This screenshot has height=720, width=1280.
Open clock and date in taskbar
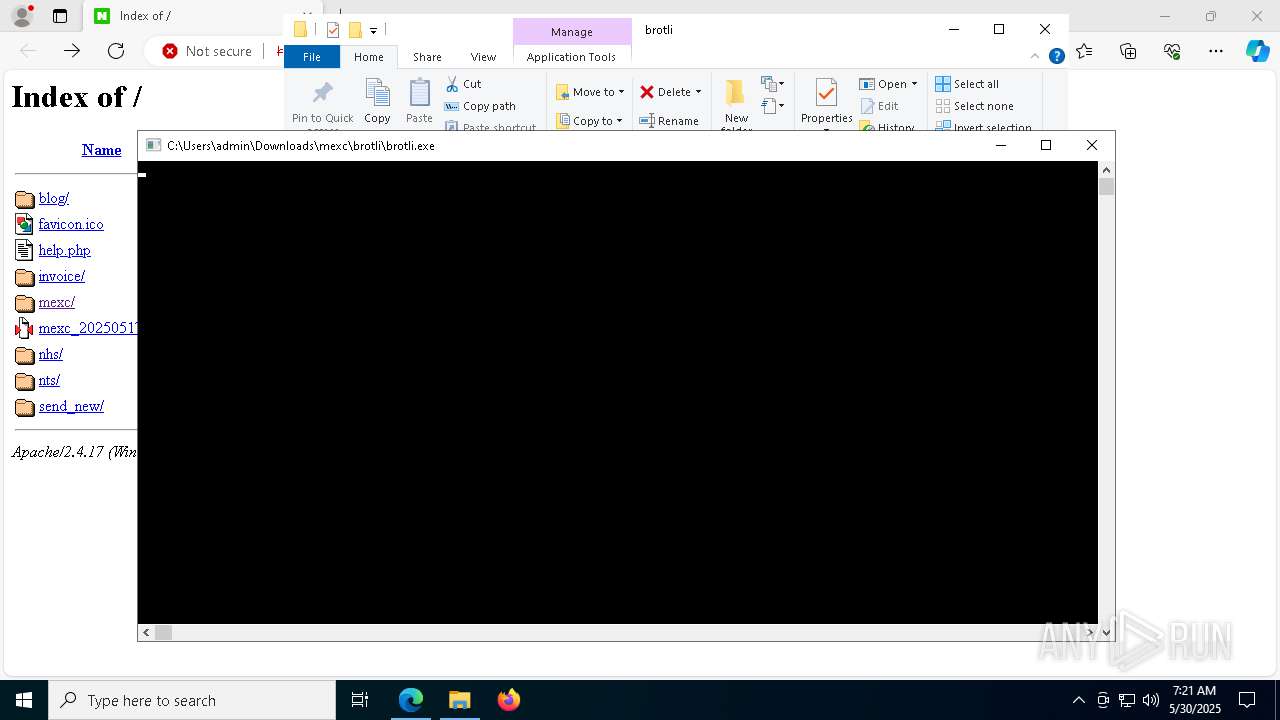[1194, 700]
